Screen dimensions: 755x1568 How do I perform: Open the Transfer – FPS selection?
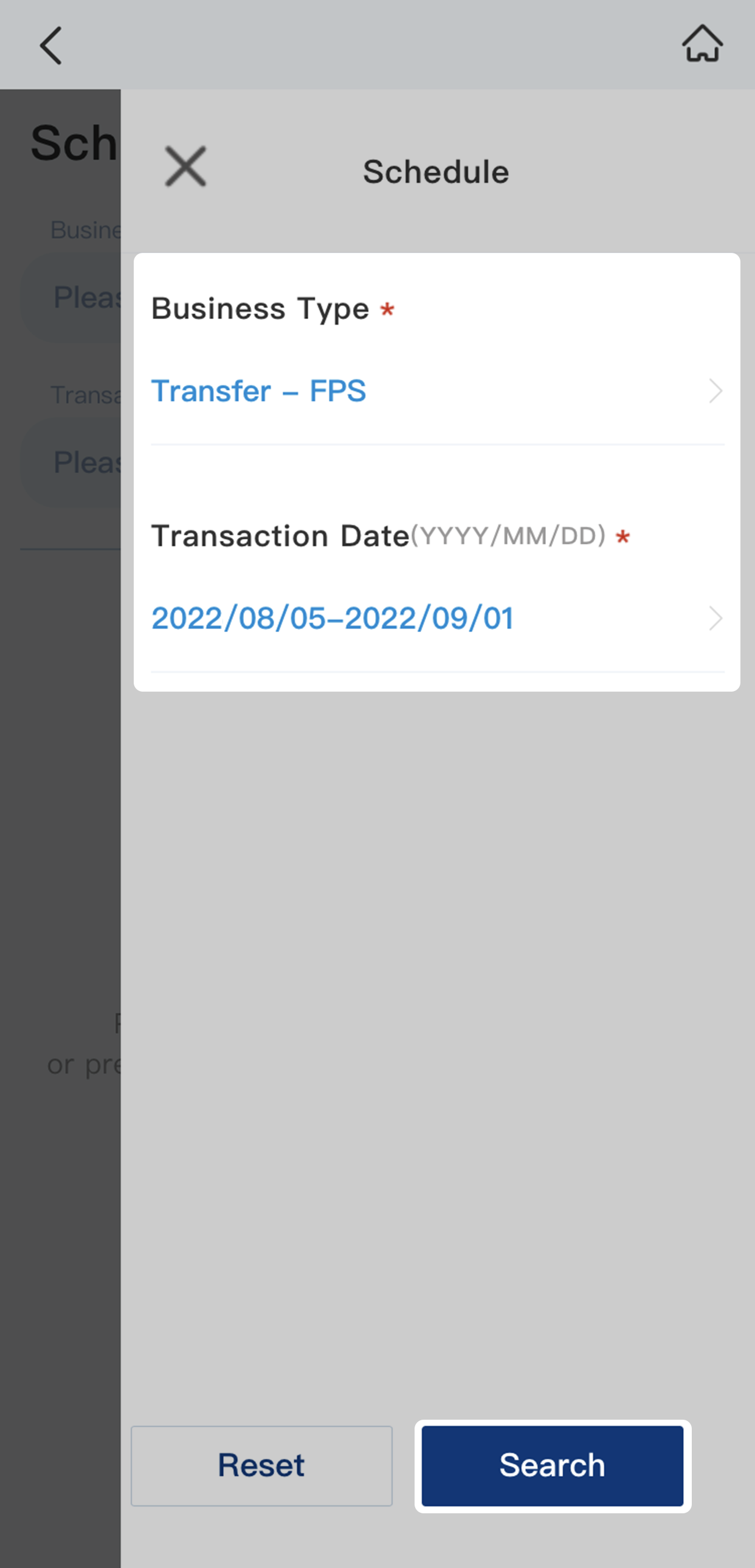259,391
